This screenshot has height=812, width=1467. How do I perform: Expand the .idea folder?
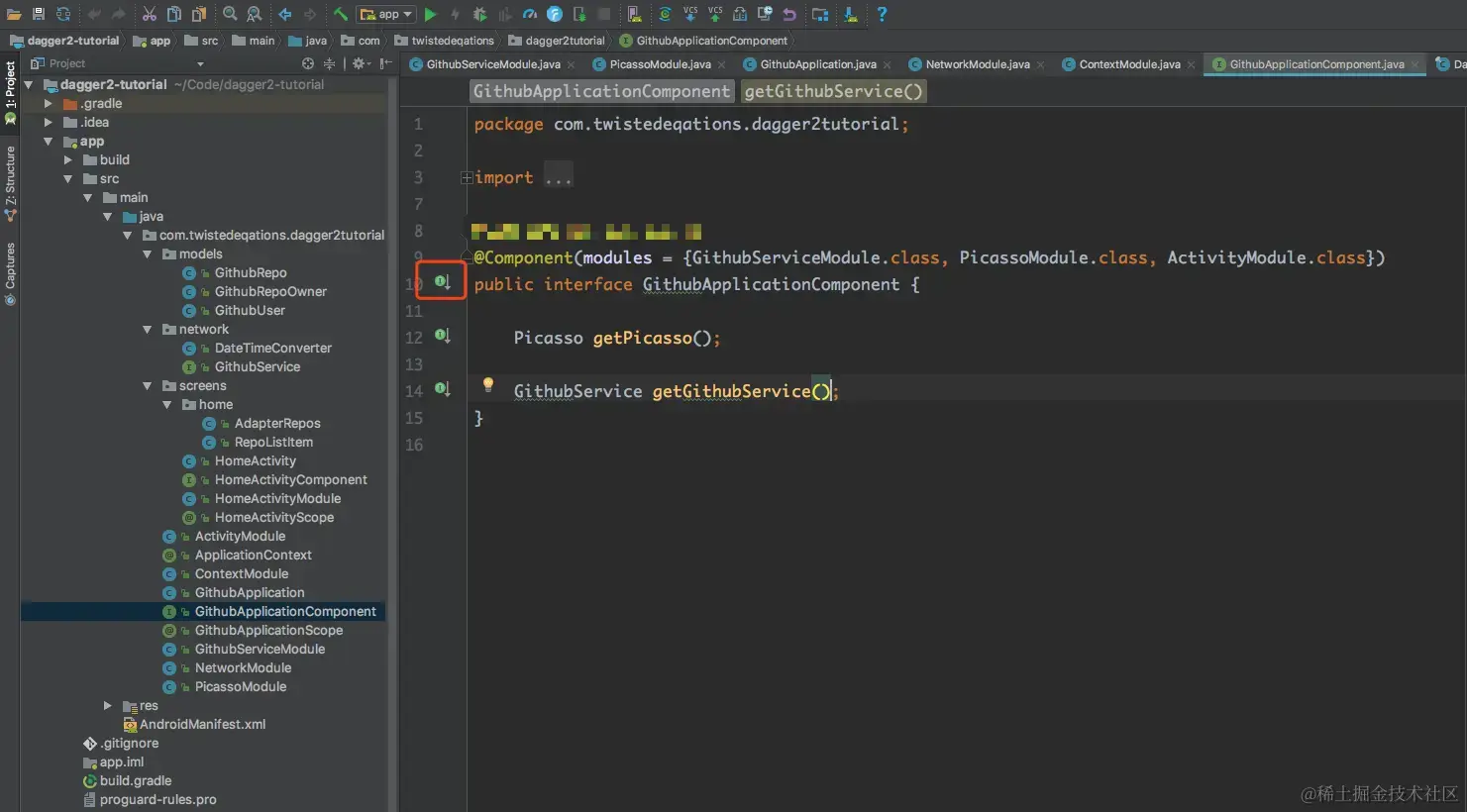click(x=48, y=122)
